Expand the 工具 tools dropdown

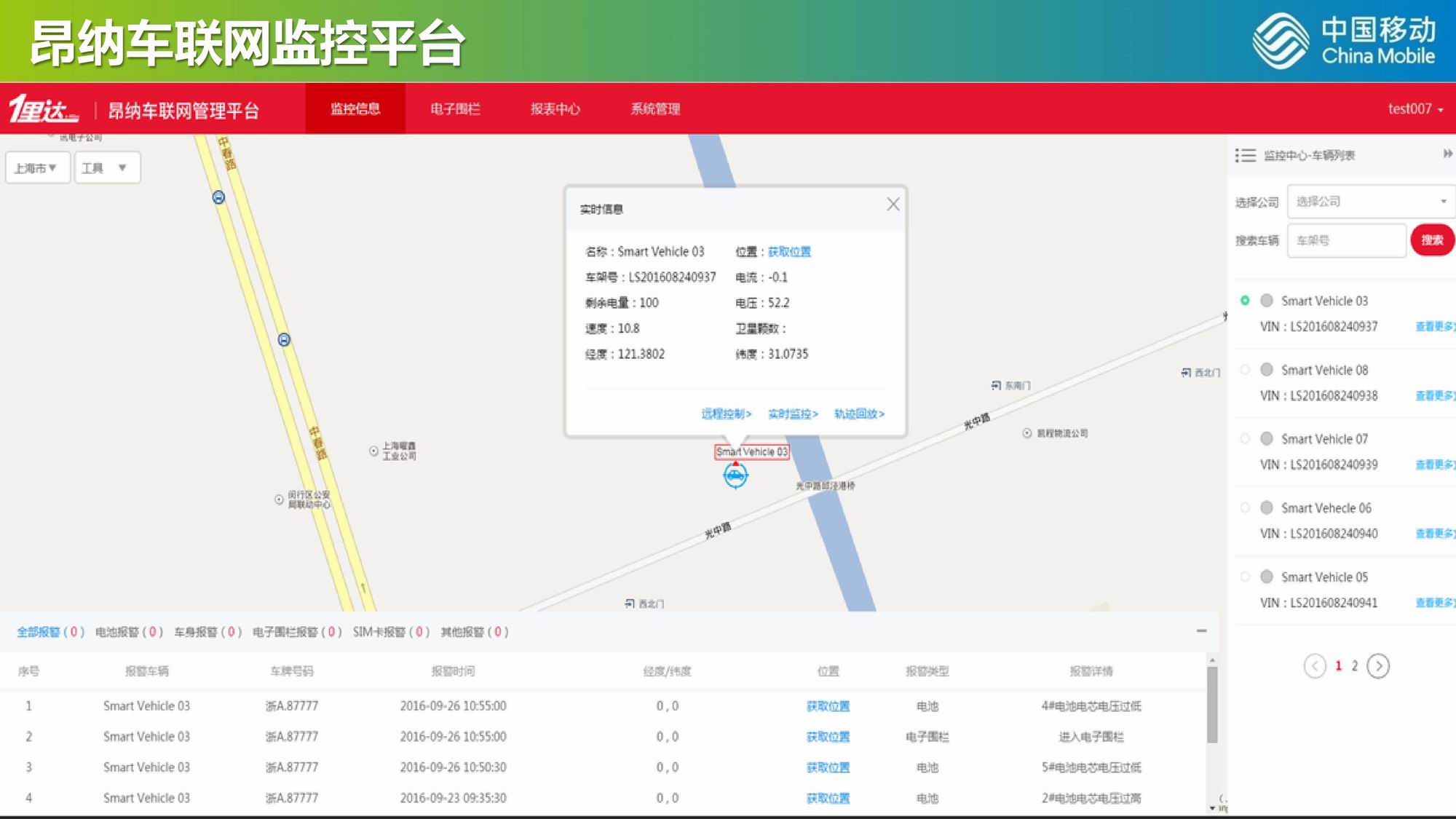pos(106,168)
